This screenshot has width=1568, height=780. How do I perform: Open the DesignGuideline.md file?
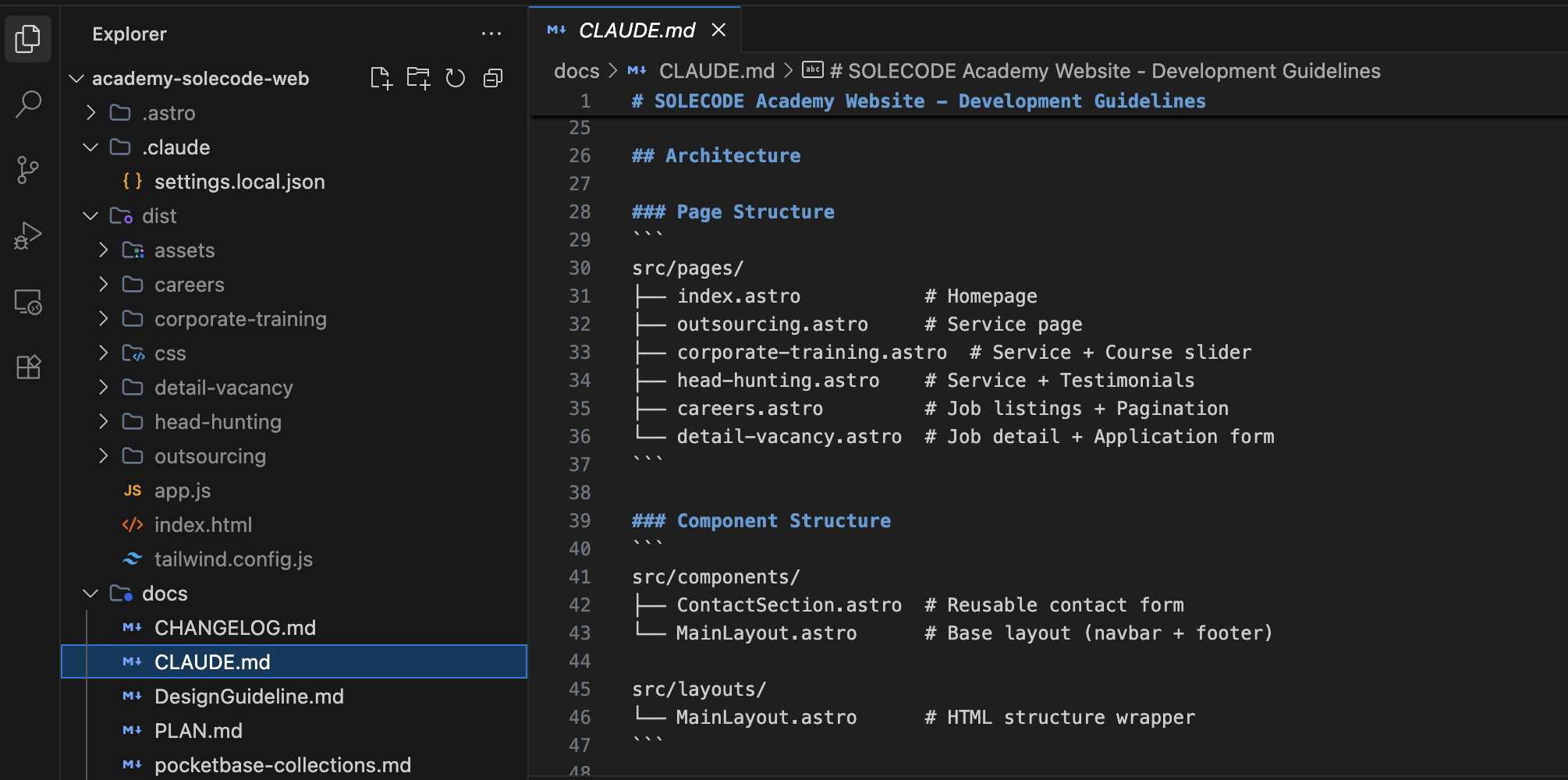[x=249, y=696]
